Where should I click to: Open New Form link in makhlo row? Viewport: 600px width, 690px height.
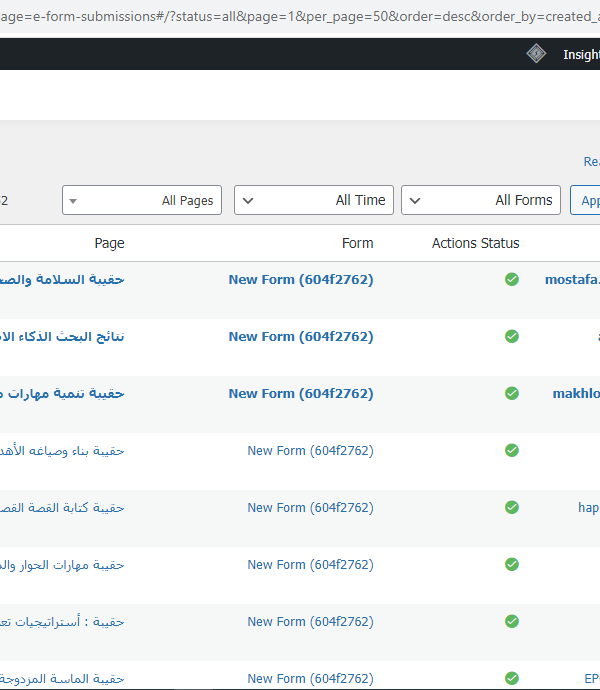301,393
